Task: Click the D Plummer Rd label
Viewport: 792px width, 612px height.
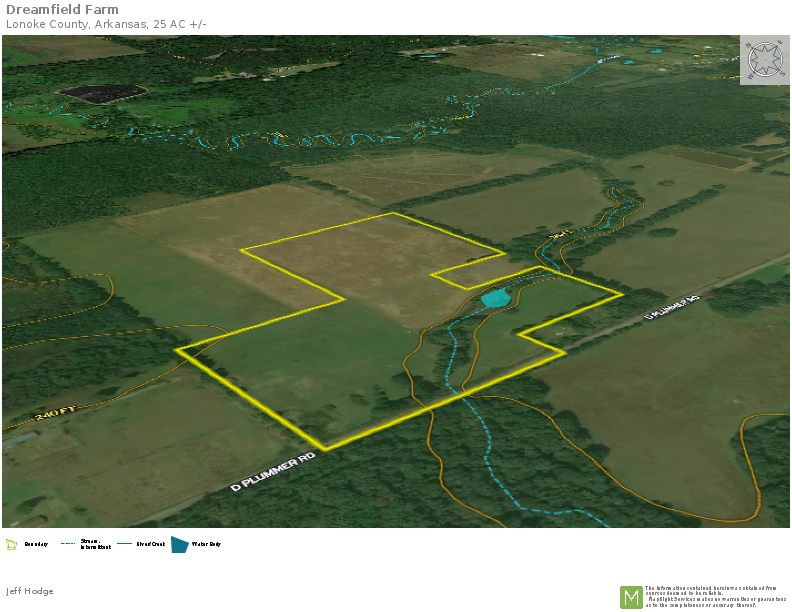Action: [x=273, y=472]
